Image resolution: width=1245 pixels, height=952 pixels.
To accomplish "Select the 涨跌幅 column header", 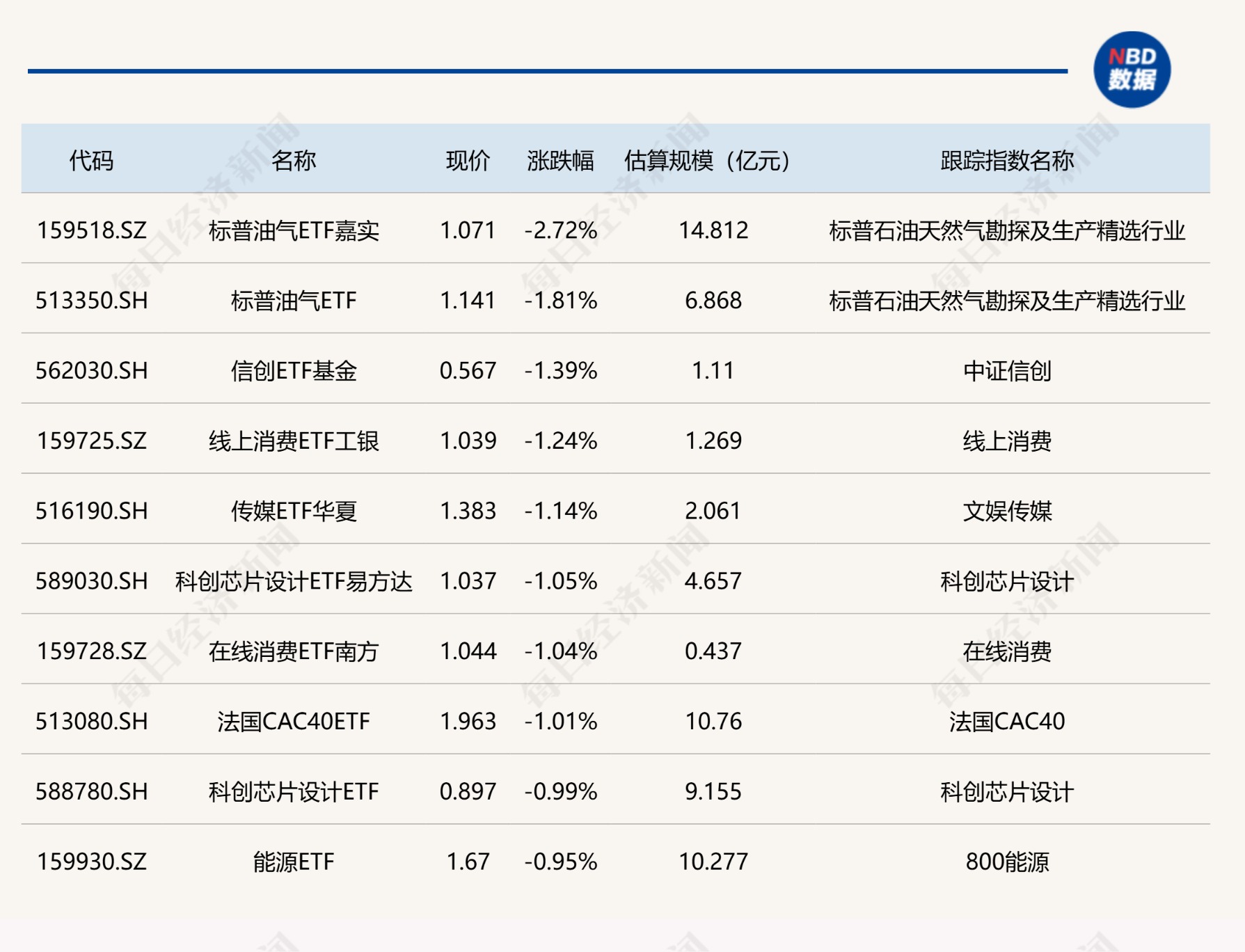I will point(561,161).
